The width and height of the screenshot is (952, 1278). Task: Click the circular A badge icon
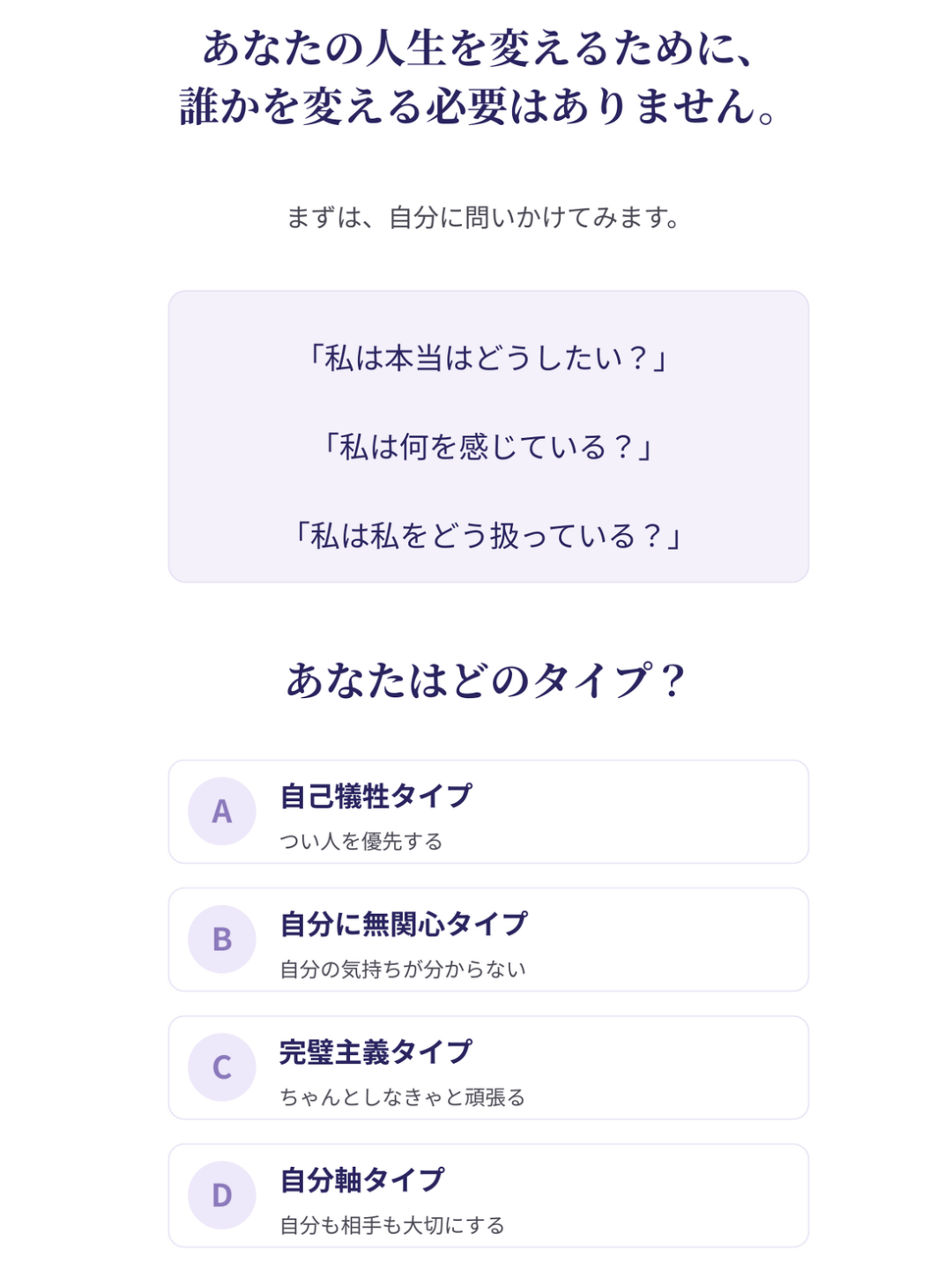click(x=222, y=811)
